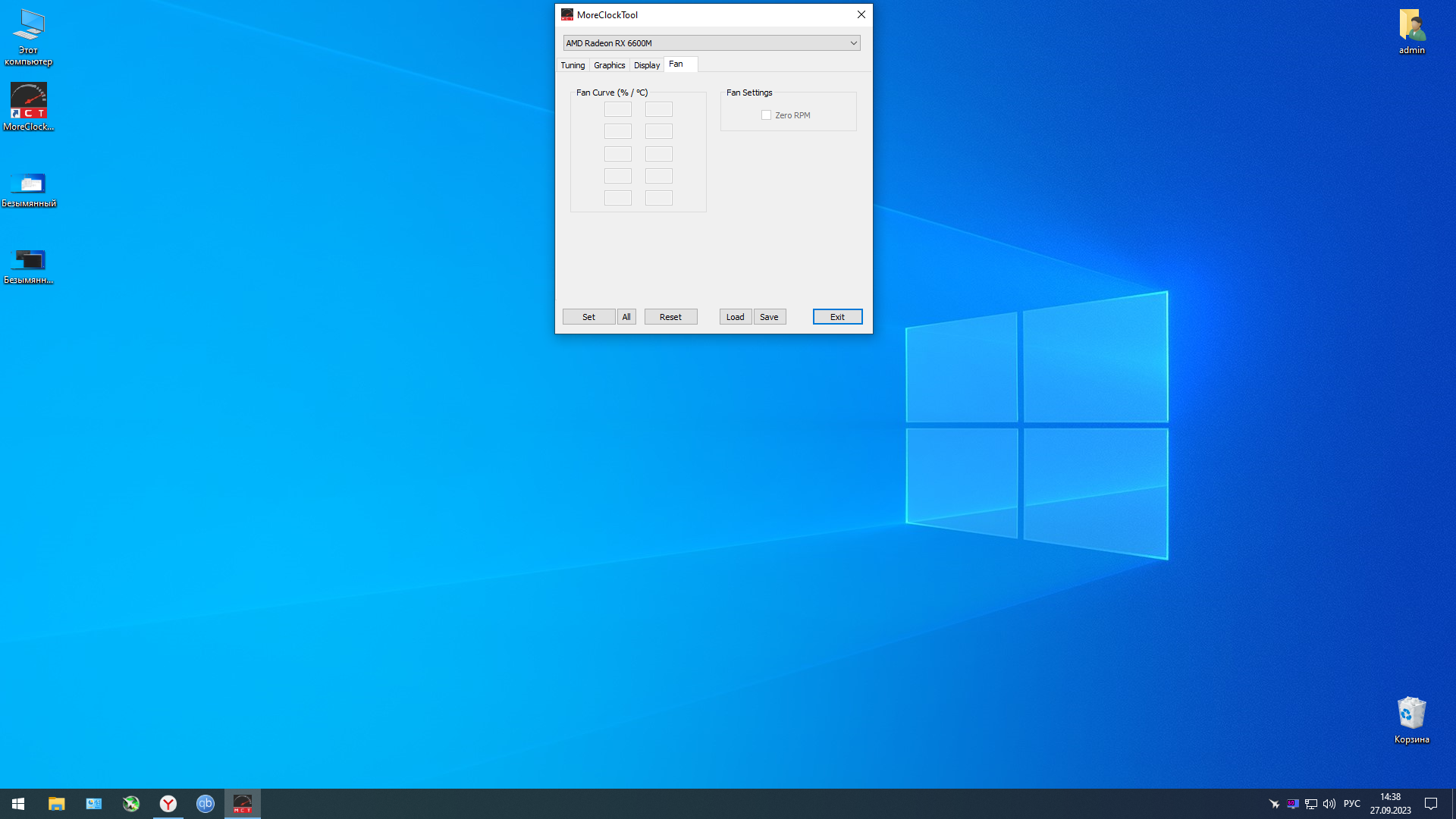
Task: Click the volume icon in system tray
Action: point(1329,804)
